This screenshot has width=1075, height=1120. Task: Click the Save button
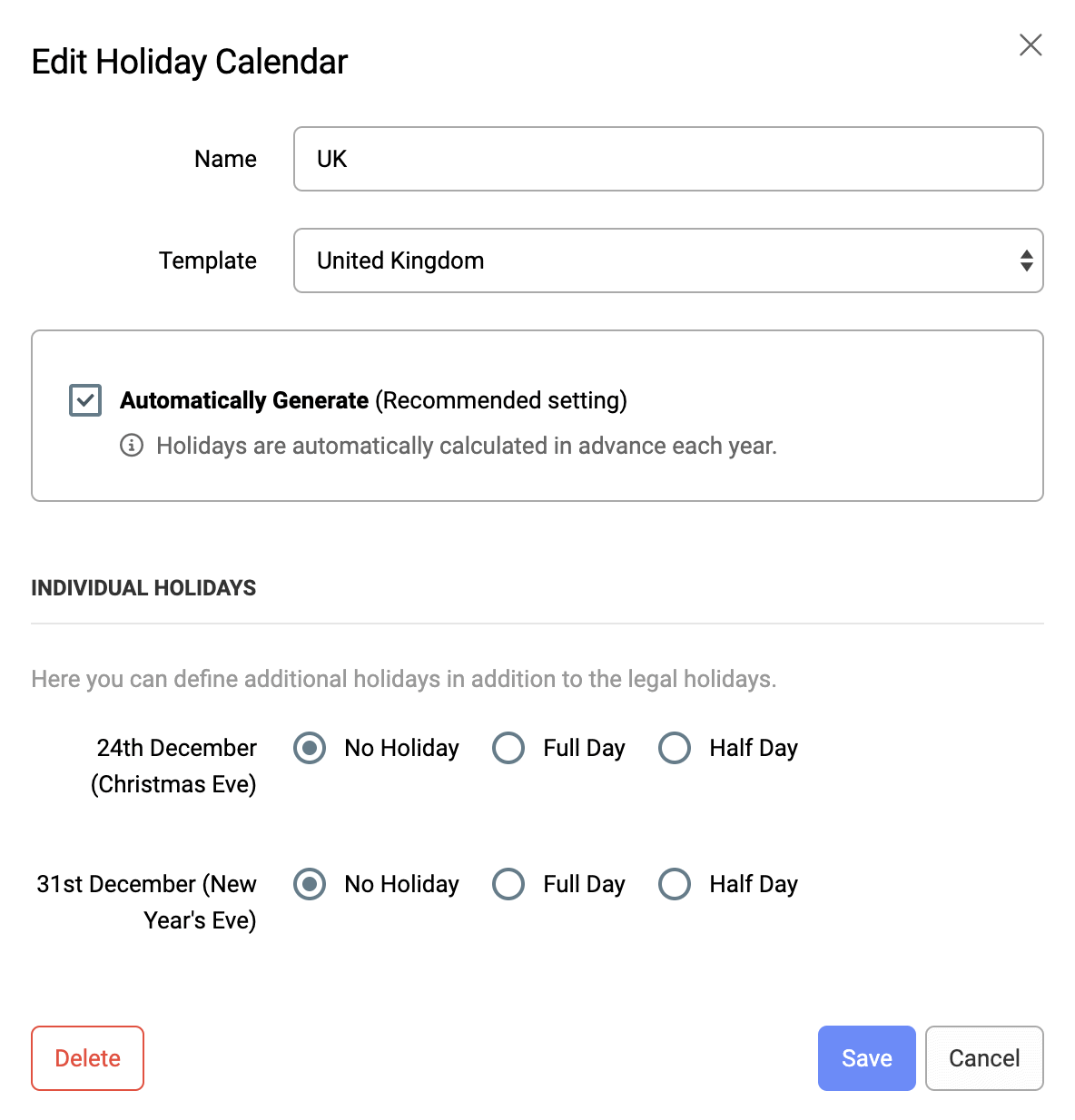click(x=866, y=1057)
